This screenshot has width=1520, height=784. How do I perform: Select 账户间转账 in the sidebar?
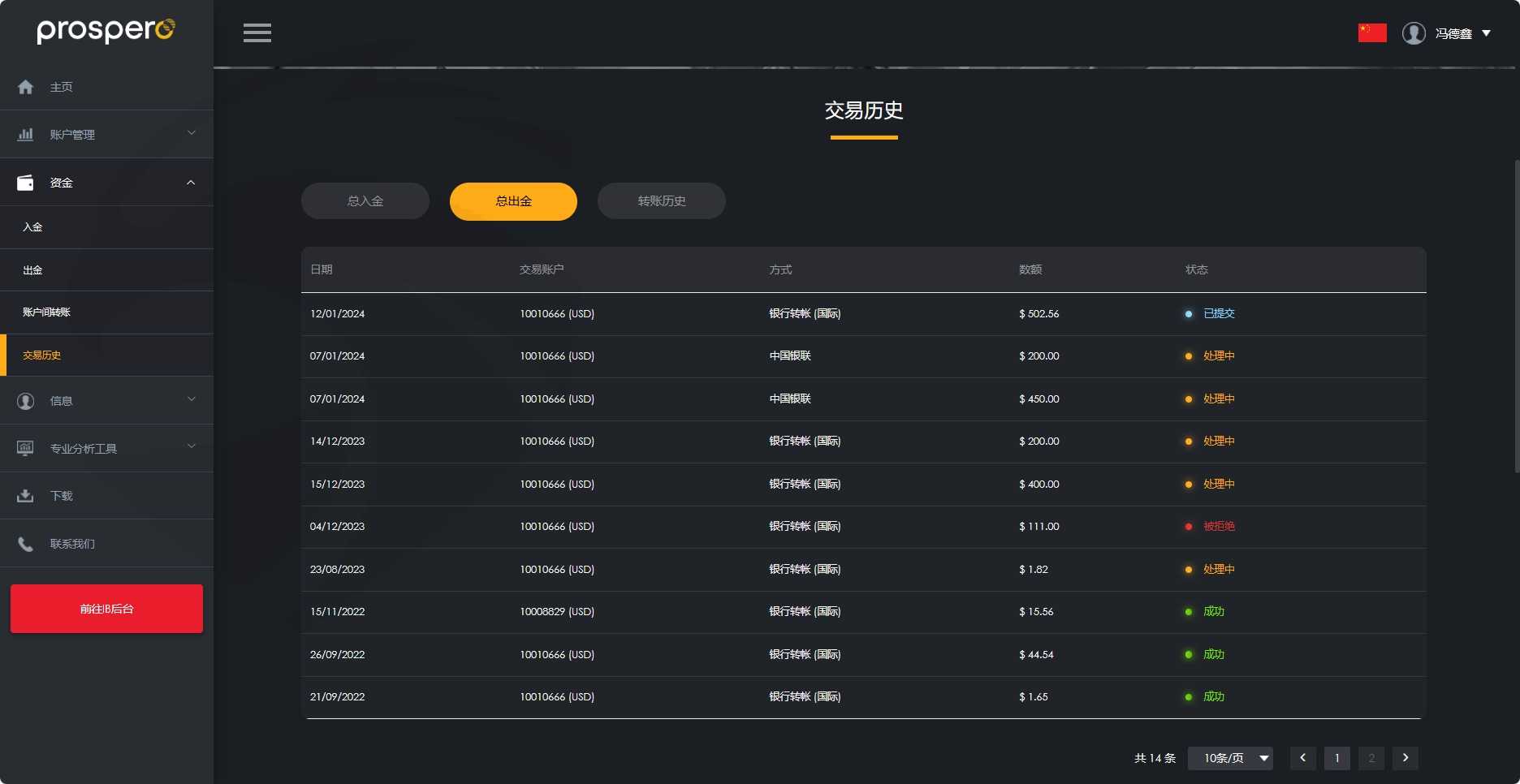tap(47, 312)
